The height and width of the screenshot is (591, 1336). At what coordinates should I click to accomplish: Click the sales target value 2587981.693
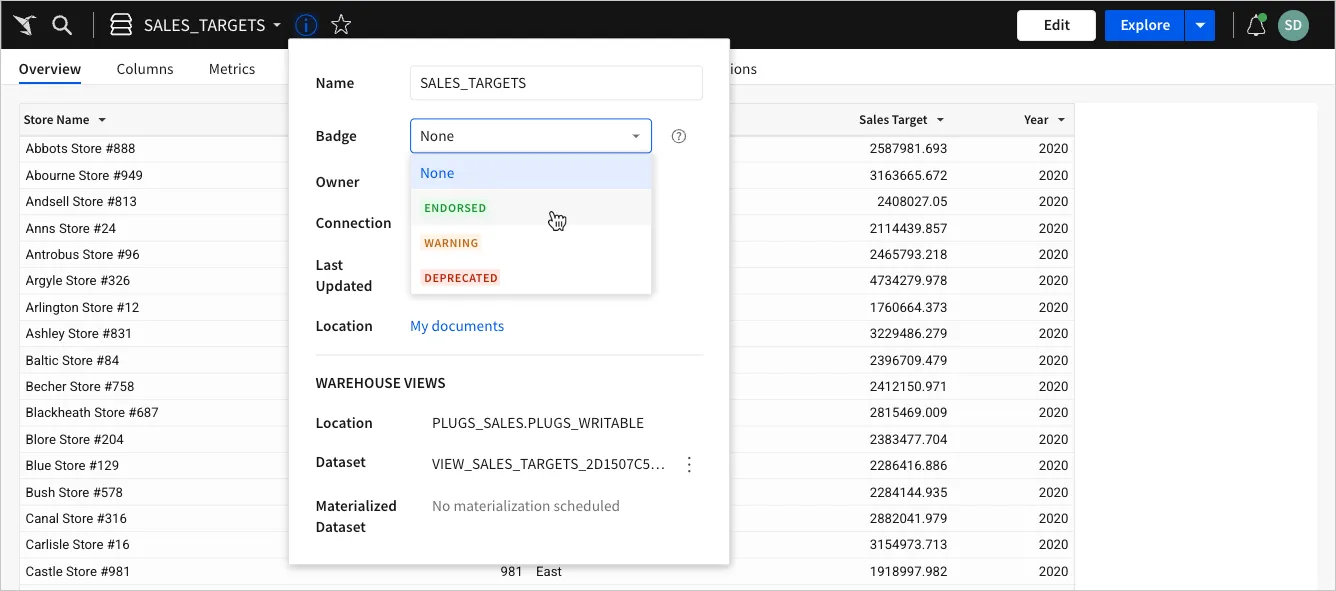[x=908, y=148]
